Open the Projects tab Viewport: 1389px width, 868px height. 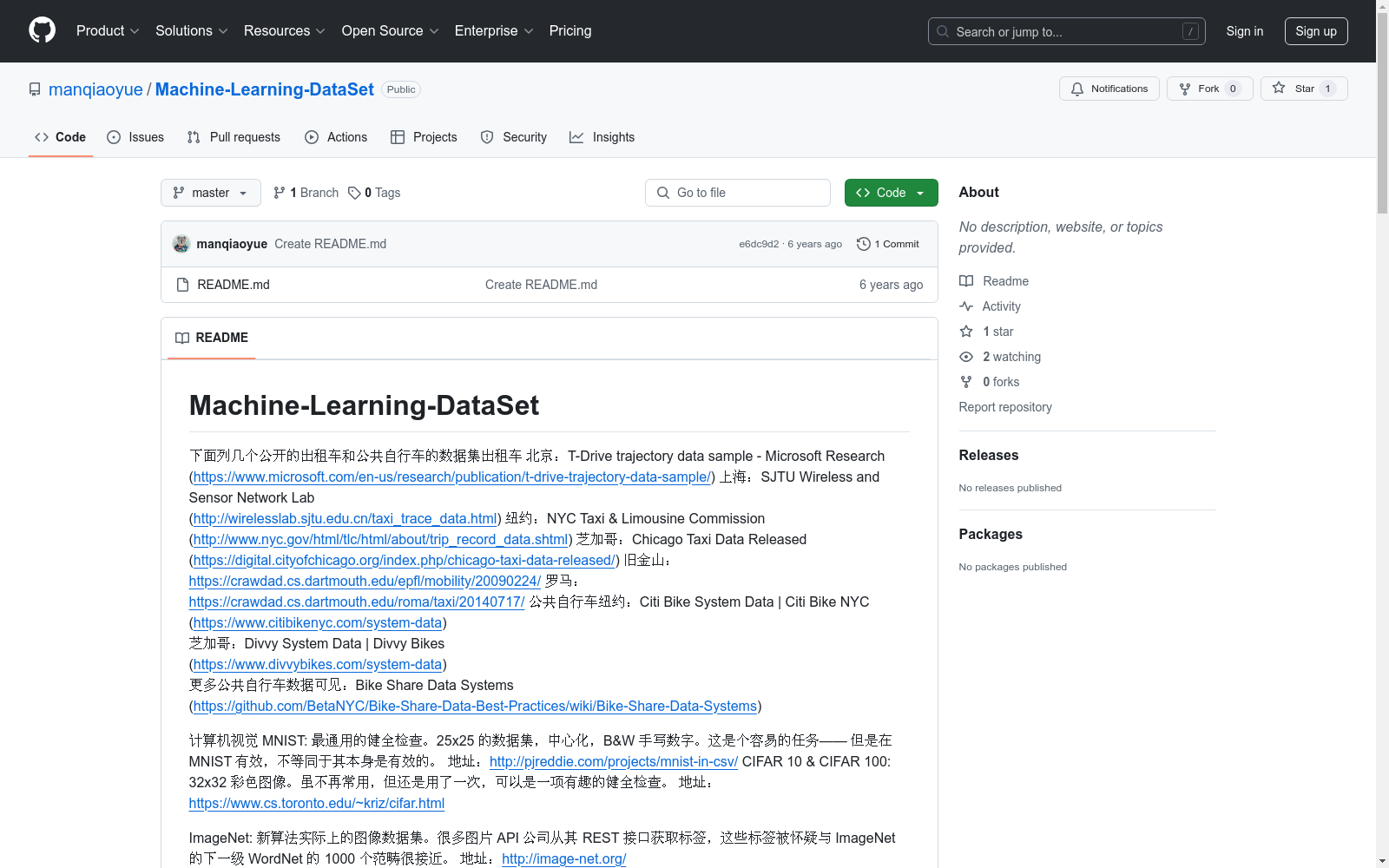pyautogui.click(x=424, y=137)
